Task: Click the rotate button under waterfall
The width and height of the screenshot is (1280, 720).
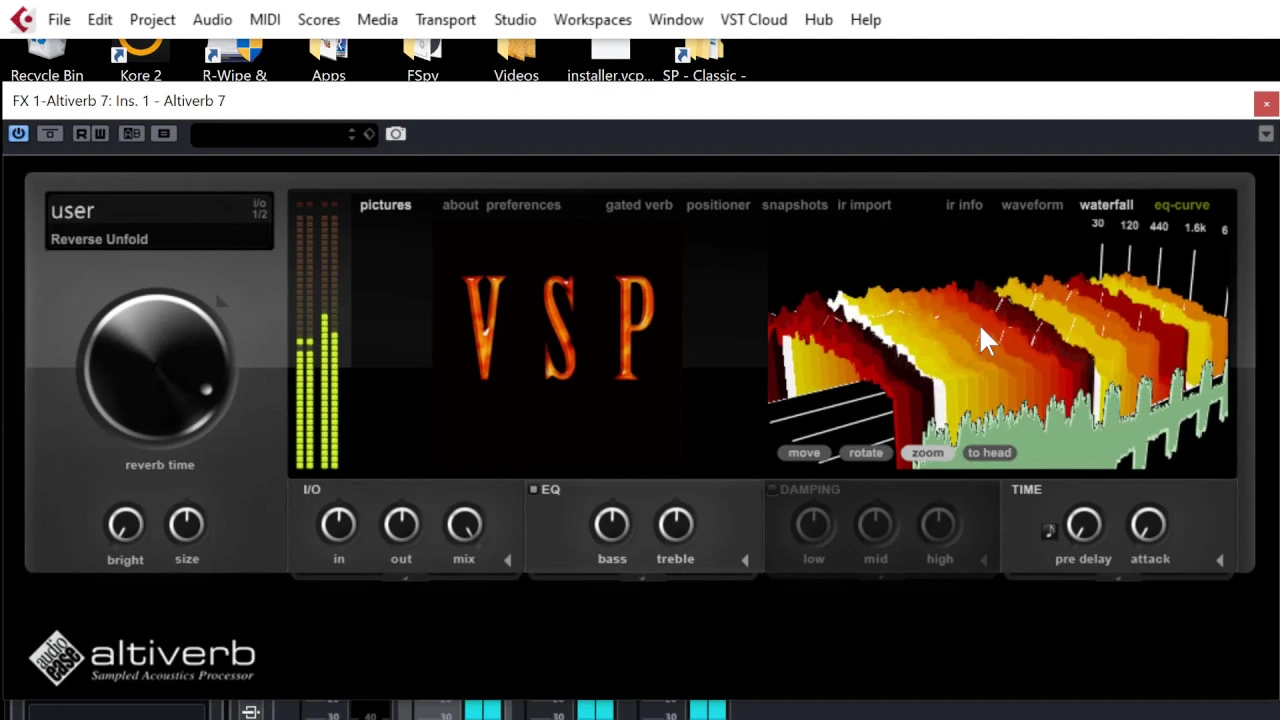Action: (x=866, y=453)
